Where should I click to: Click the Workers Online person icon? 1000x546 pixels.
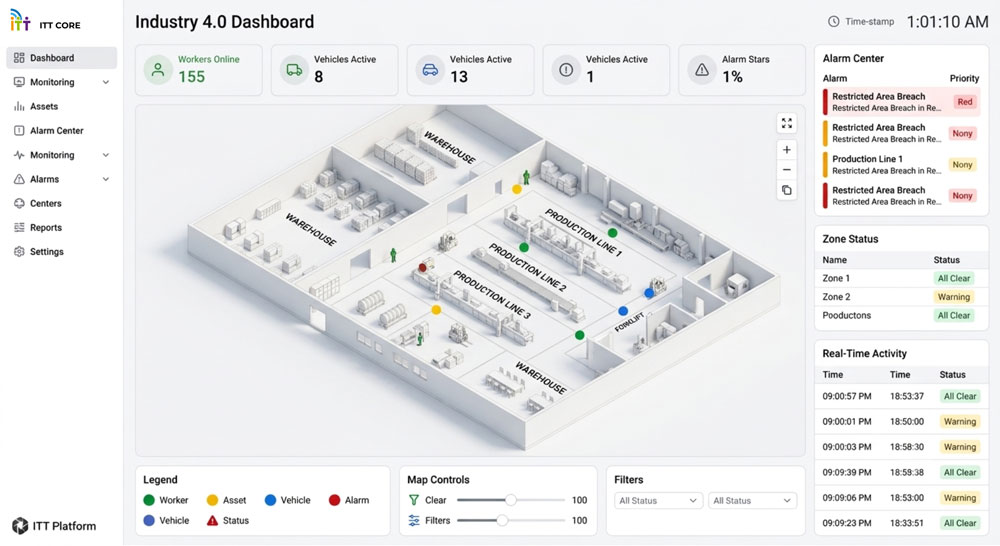158,70
